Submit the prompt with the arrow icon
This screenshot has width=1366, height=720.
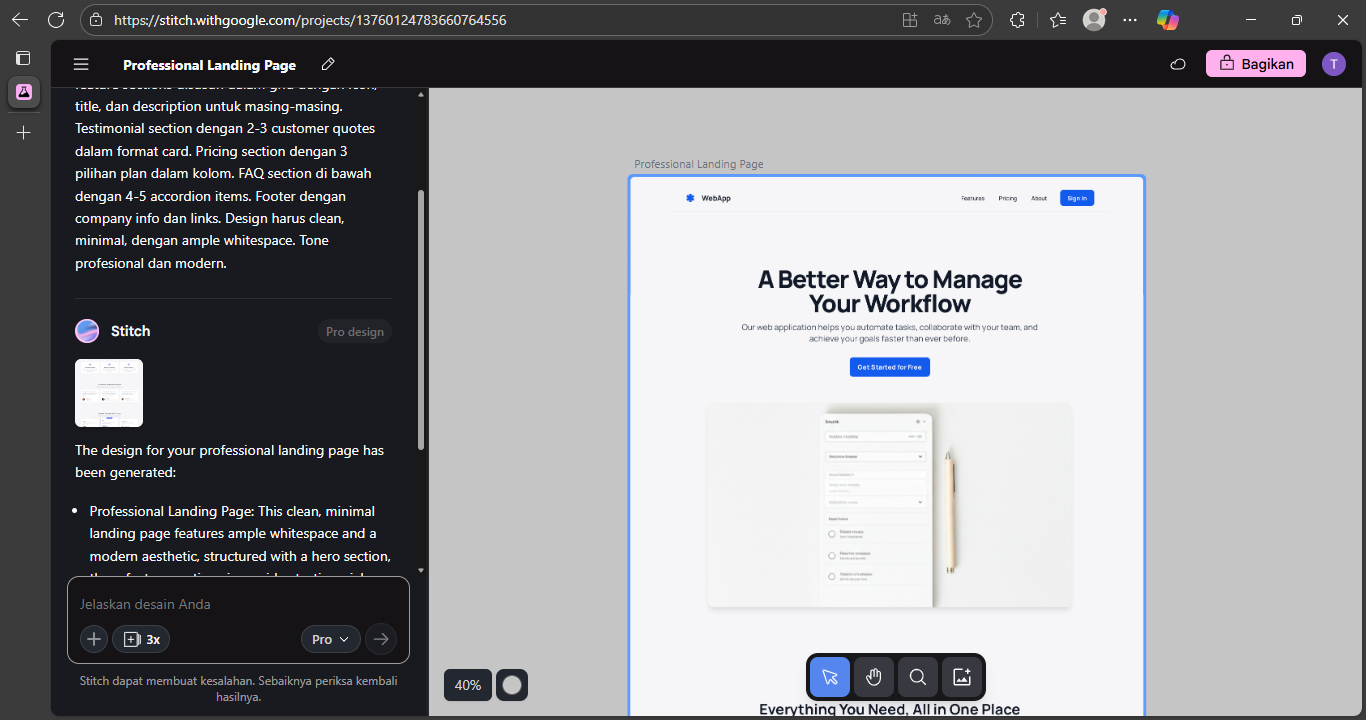tap(381, 639)
